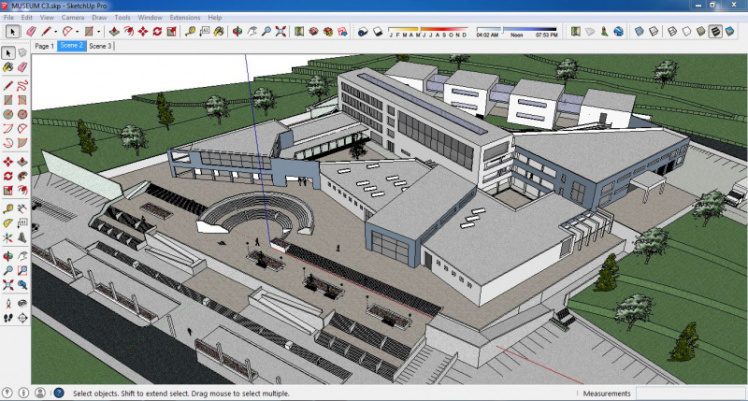Select the Eraser tool in top toolbar
This screenshot has width=748, height=401.
(31, 31)
